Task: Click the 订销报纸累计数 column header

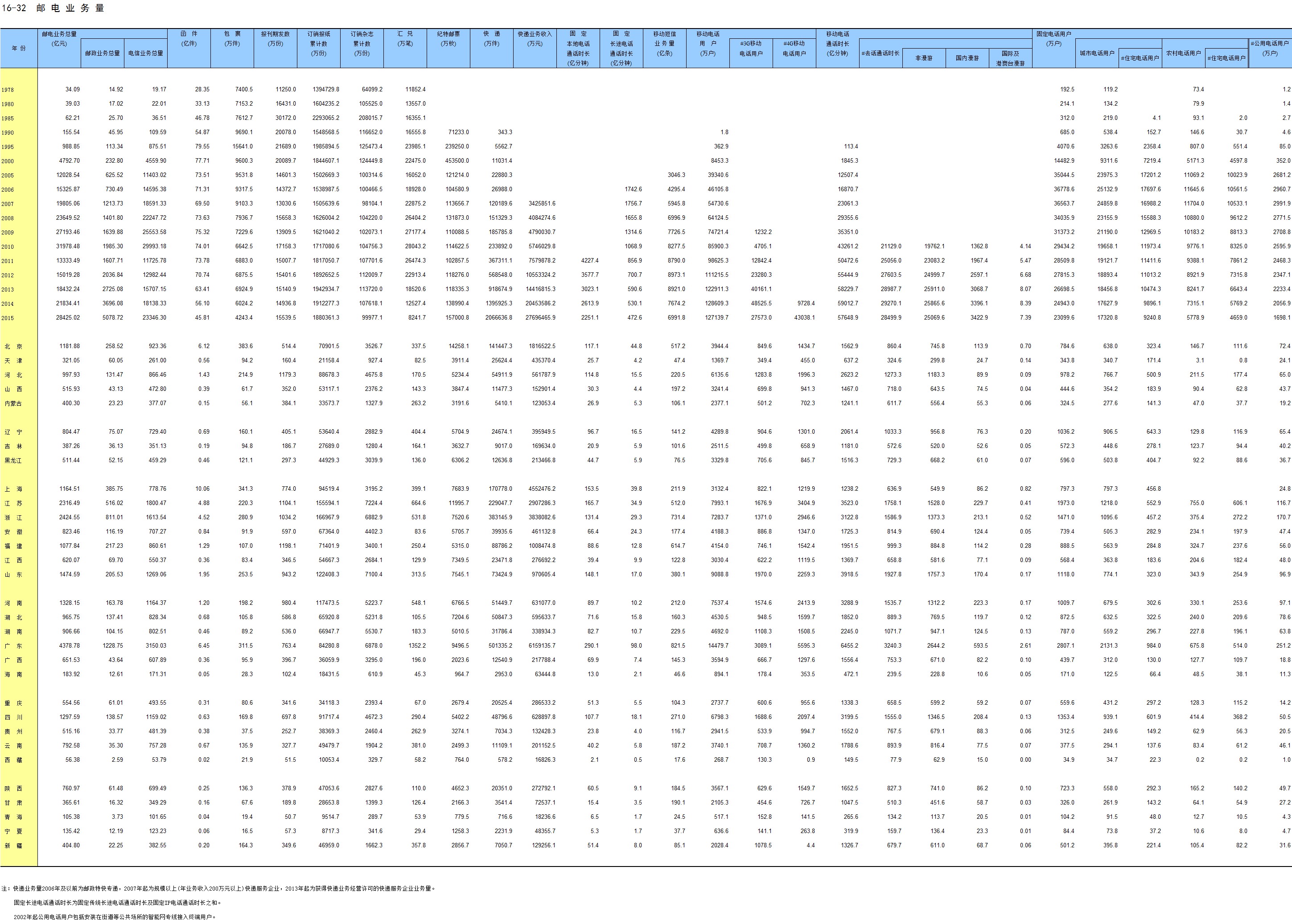Action: 319,43
